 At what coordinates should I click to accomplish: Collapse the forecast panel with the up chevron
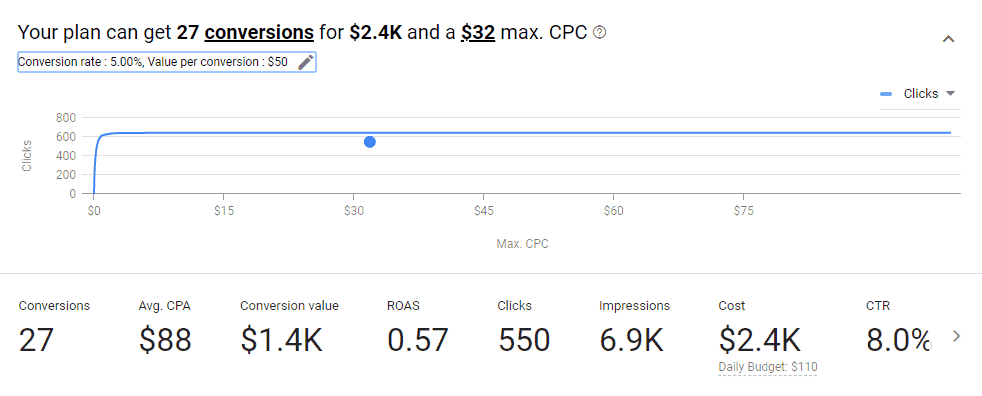click(x=948, y=39)
